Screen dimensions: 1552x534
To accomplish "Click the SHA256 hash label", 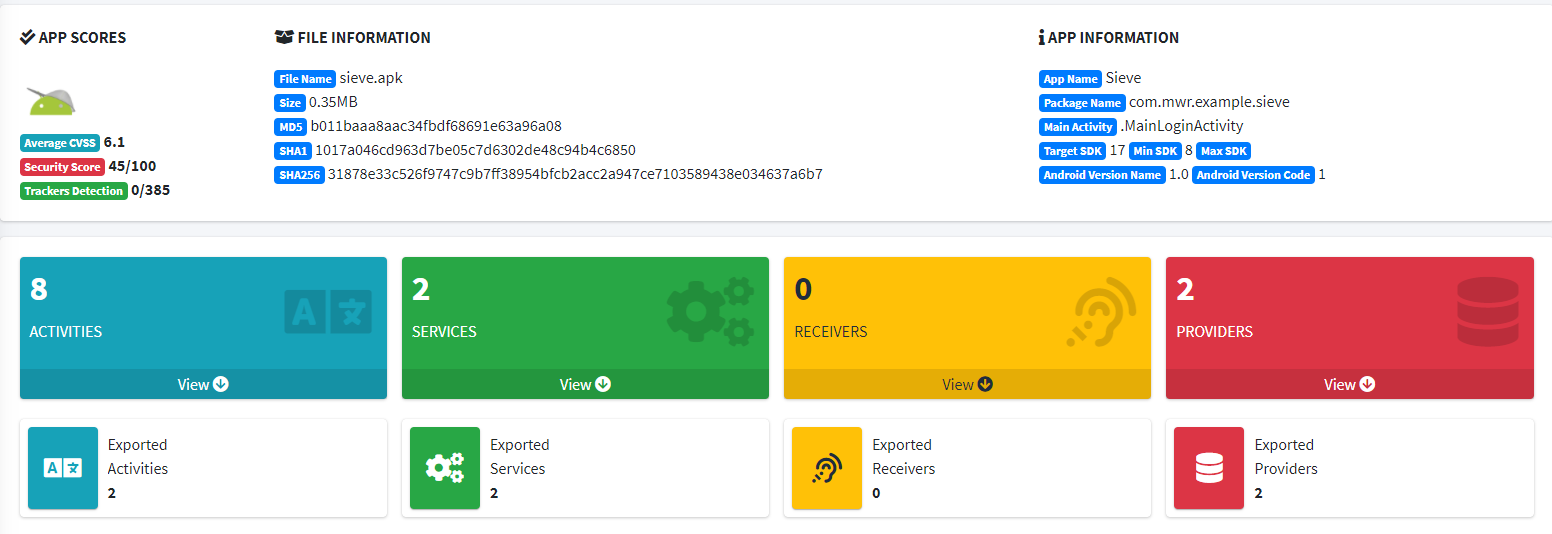I will point(299,175).
